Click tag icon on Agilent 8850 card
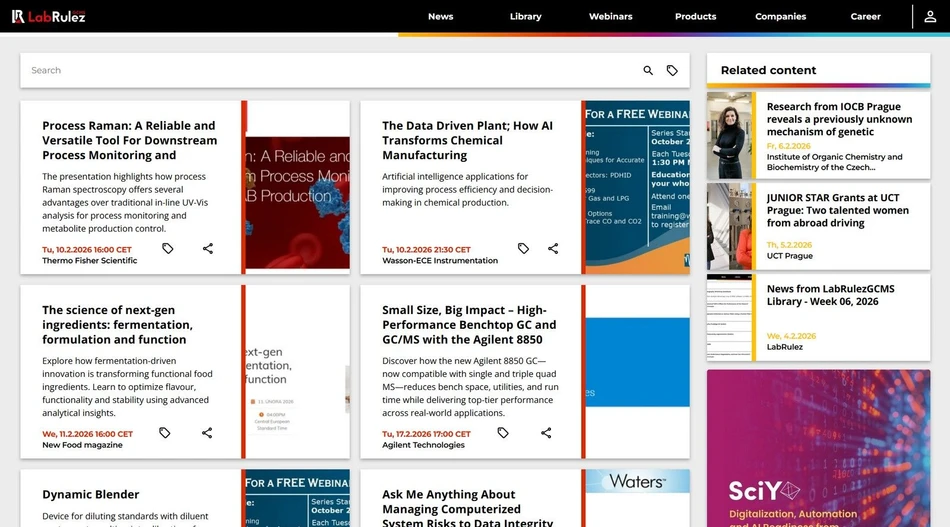 (x=503, y=433)
